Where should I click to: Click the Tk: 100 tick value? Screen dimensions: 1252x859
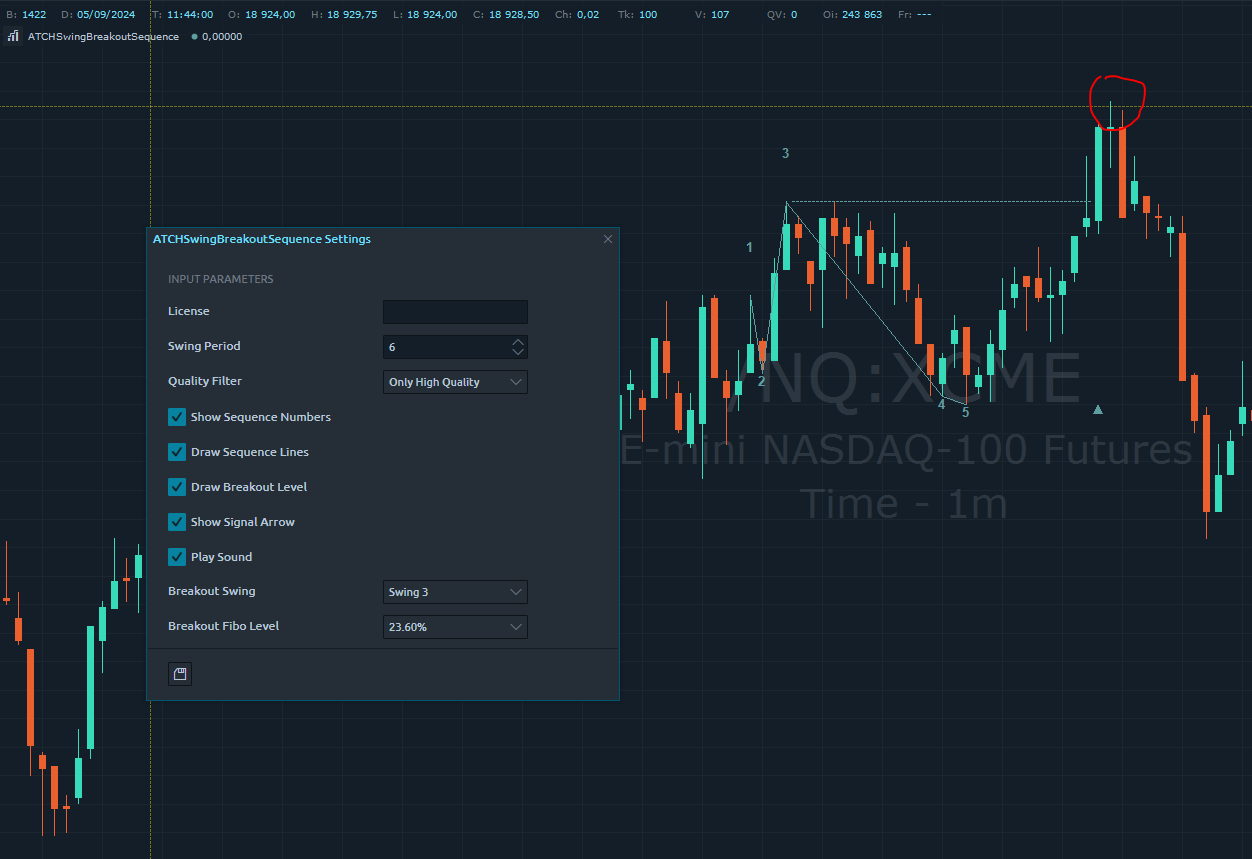point(638,14)
